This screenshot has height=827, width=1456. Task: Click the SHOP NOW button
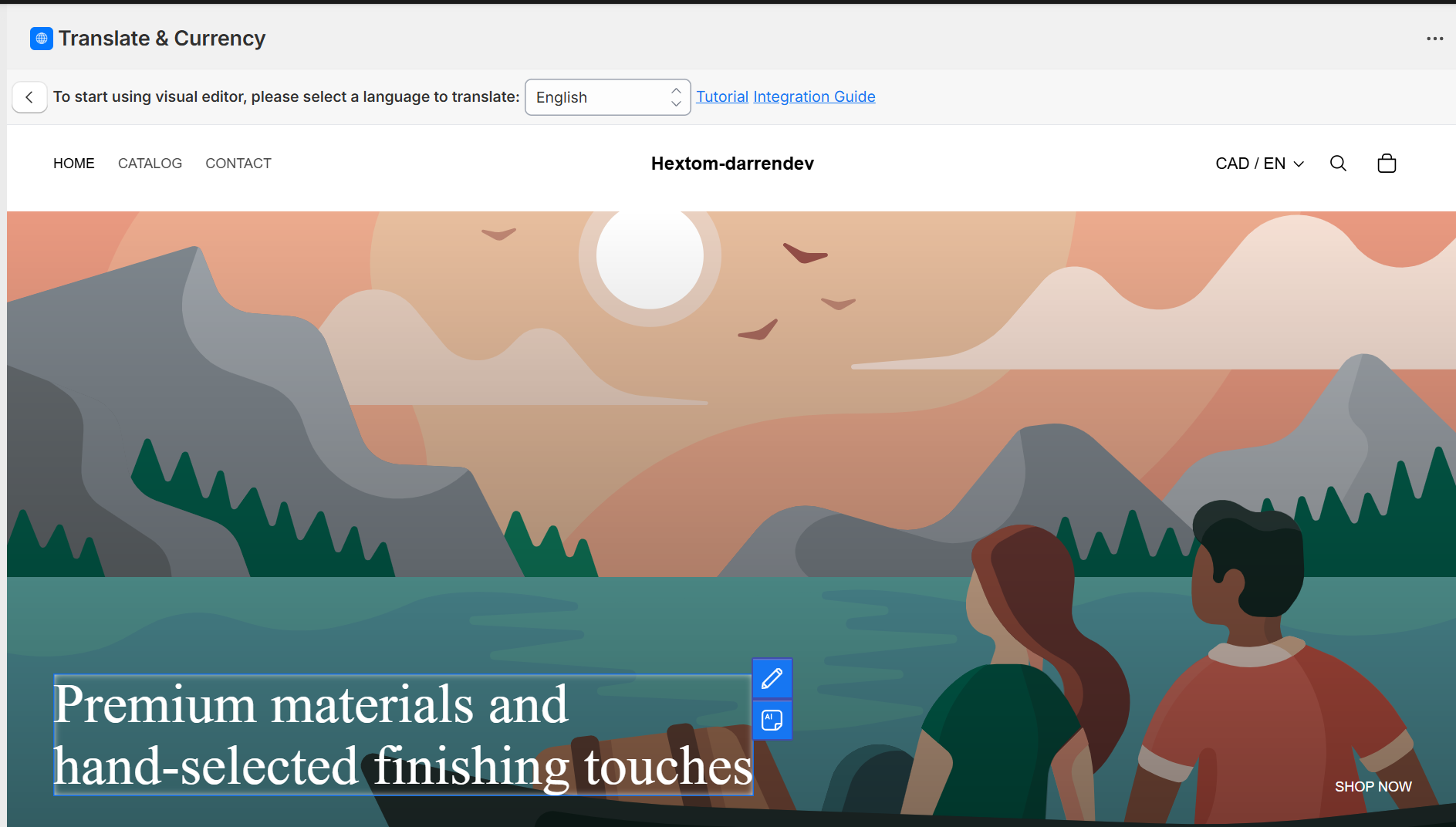(1373, 787)
